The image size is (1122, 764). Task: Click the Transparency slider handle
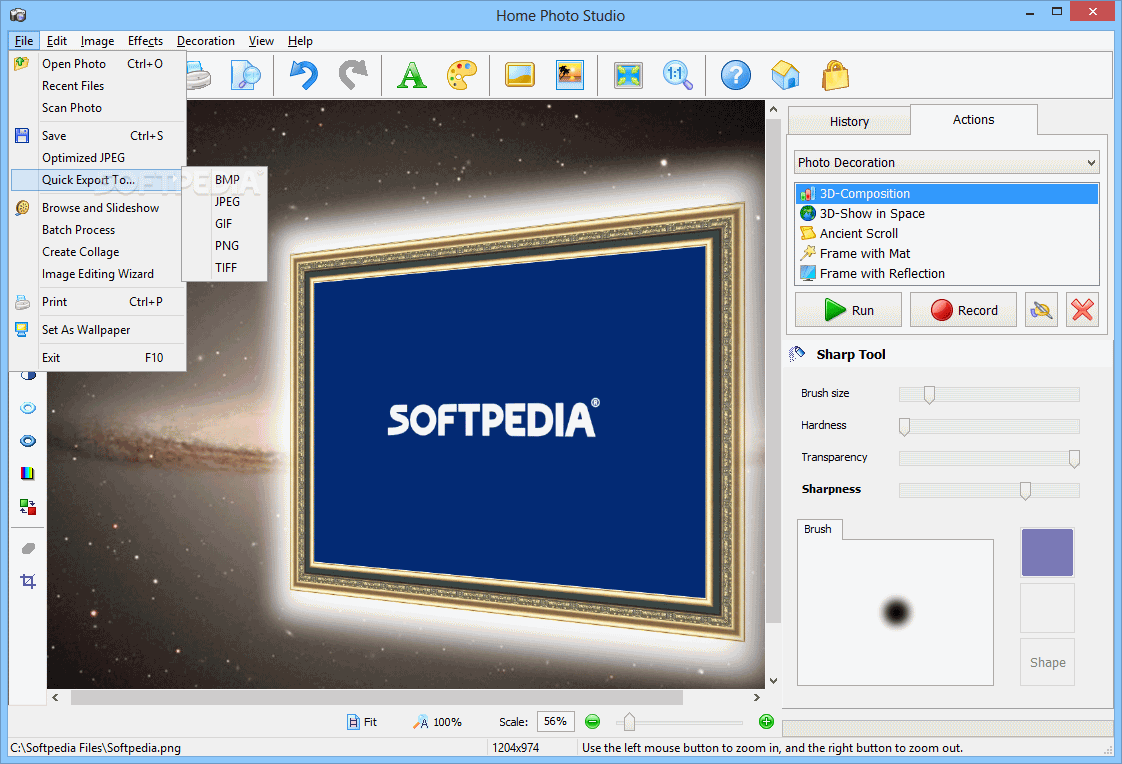(x=1074, y=459)
